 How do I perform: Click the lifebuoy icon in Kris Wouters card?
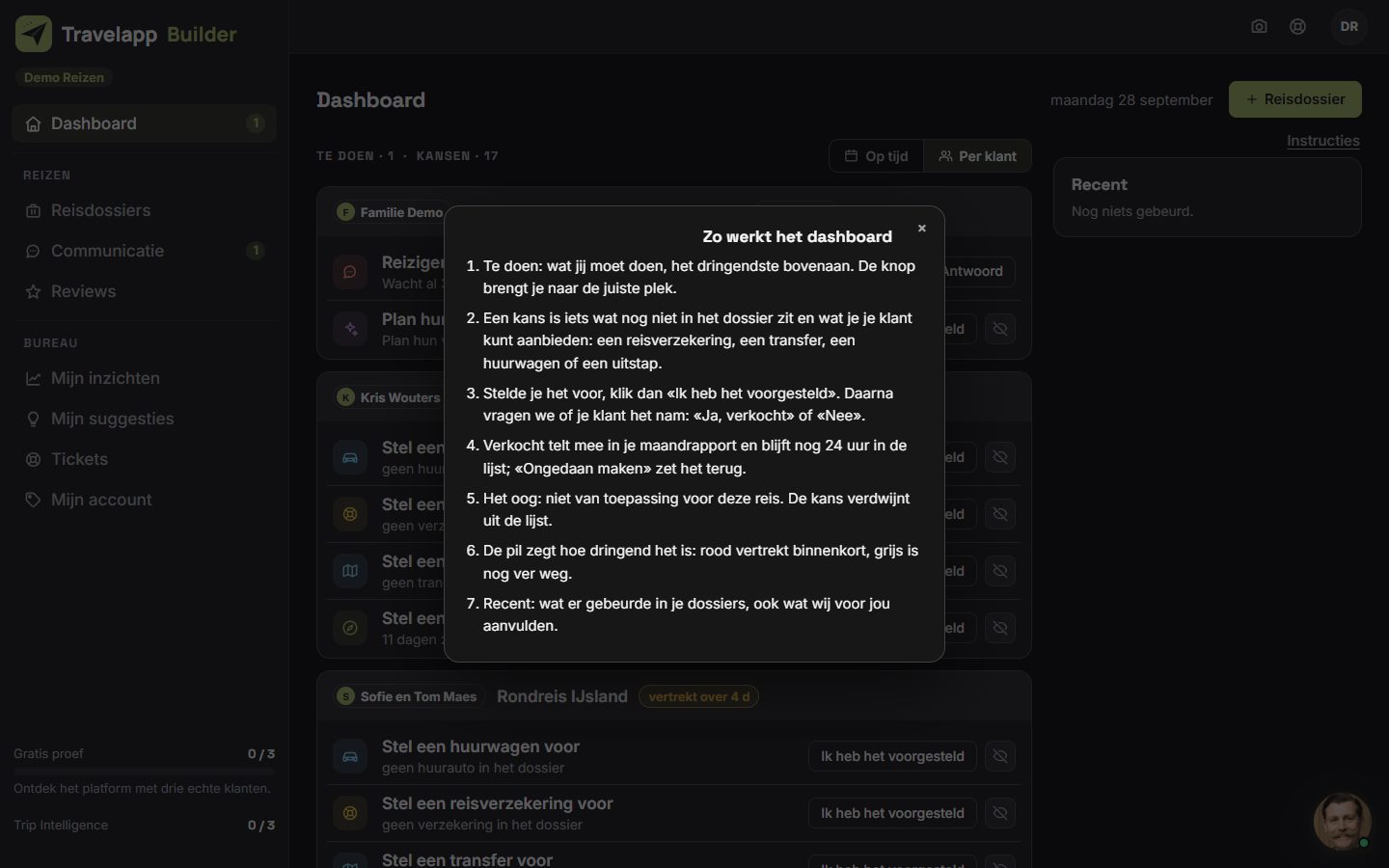[x=350, y=514]
